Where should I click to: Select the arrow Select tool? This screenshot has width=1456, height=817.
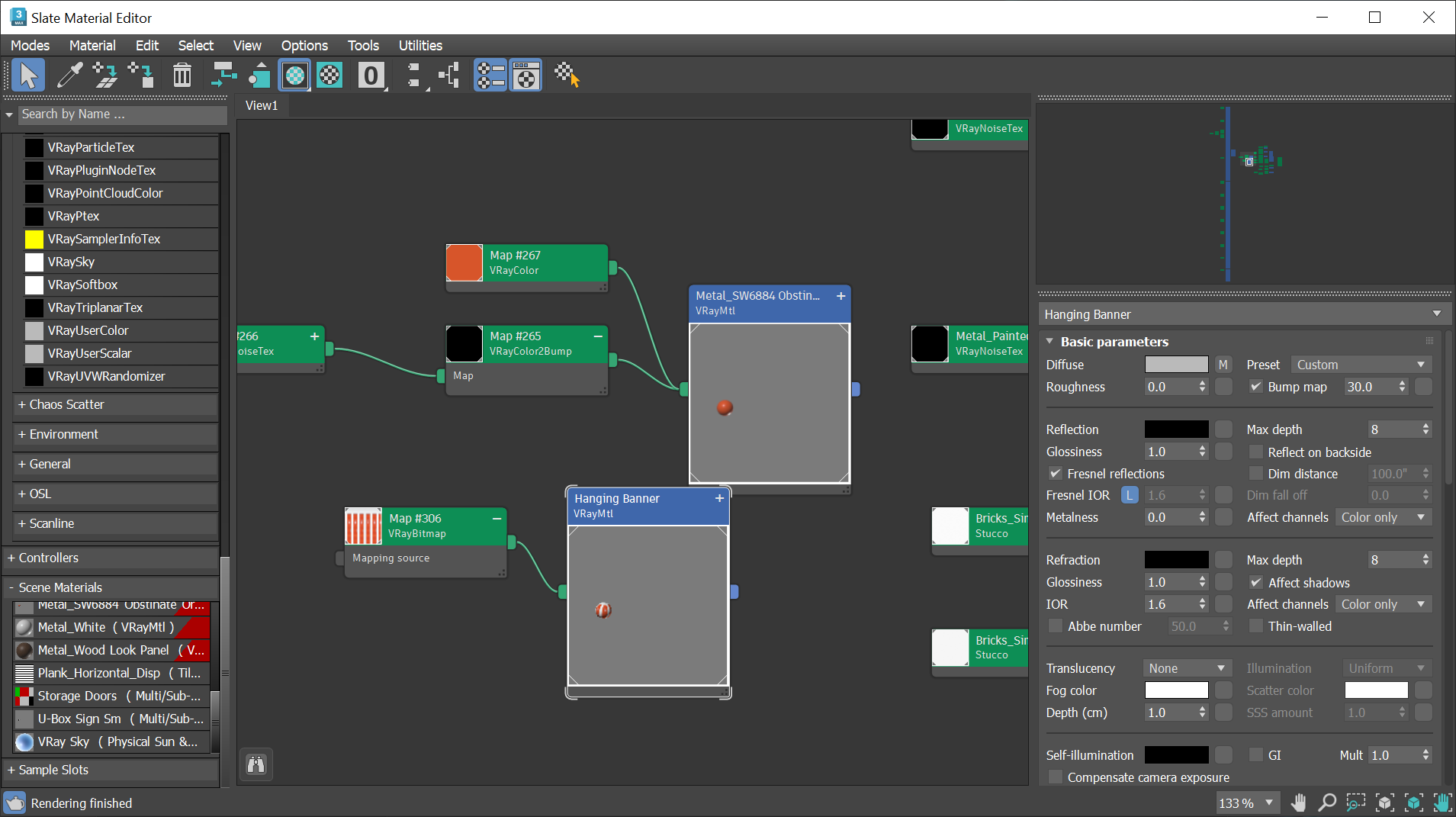(x=28, y=76)
